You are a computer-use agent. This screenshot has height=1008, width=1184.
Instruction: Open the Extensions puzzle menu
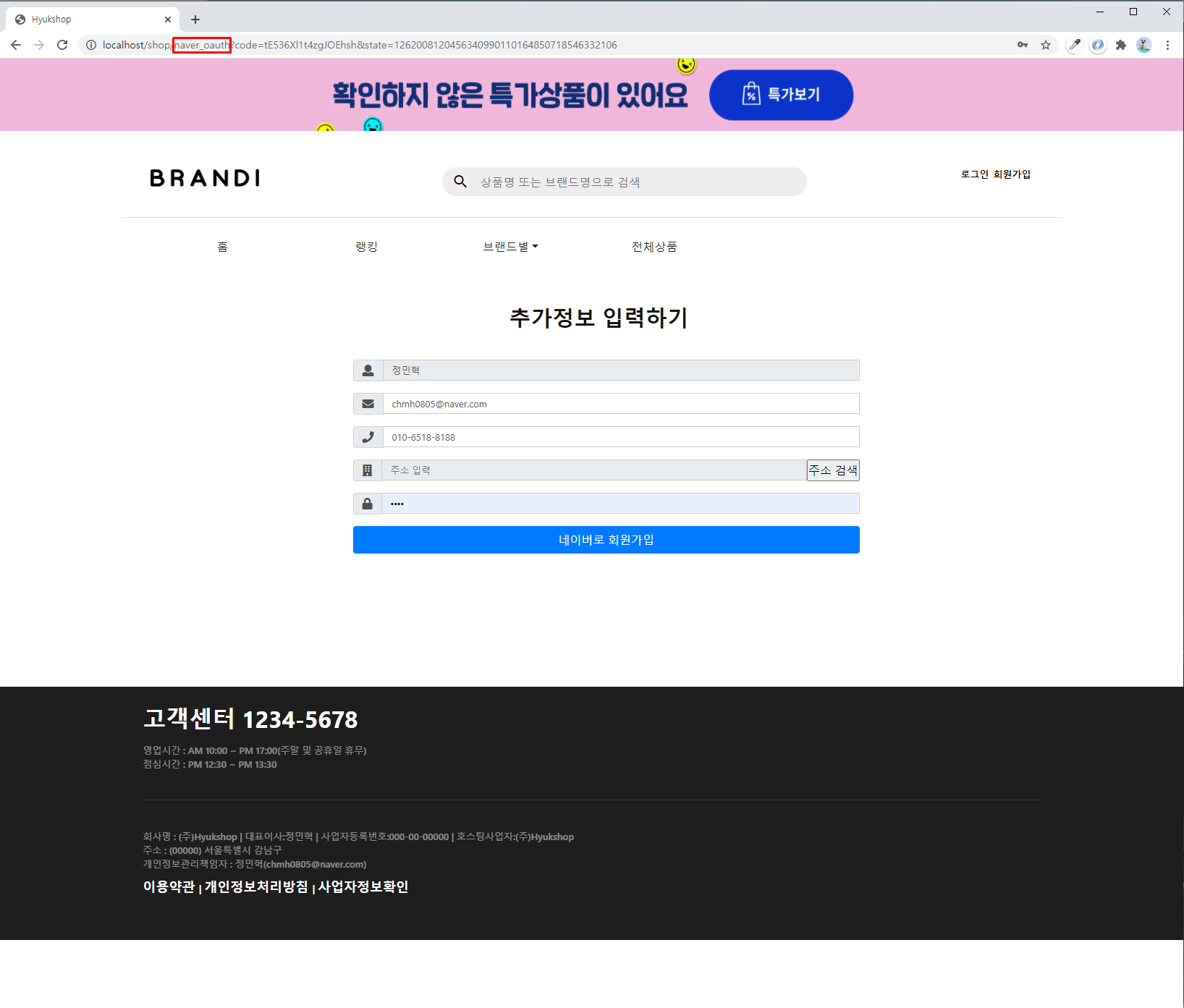point(1121,45)
